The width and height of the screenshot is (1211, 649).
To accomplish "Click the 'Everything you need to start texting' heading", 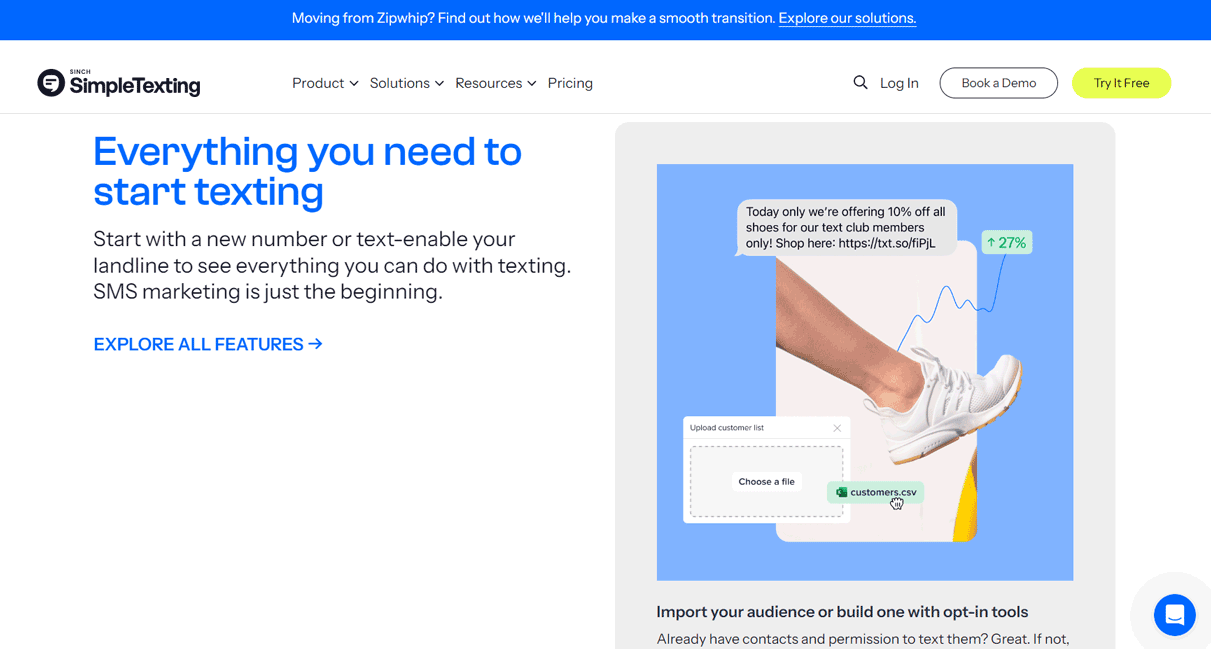I will (x=307, y=171).
